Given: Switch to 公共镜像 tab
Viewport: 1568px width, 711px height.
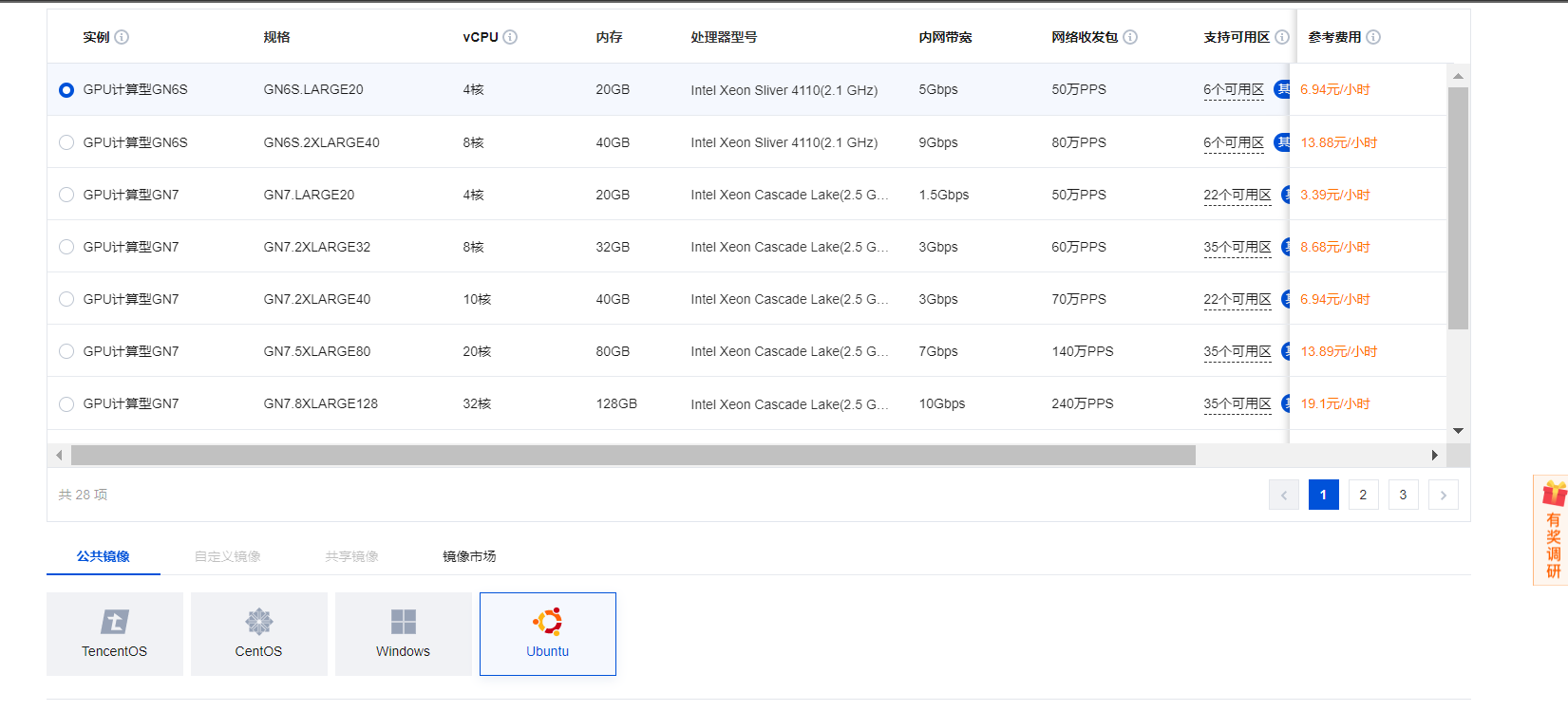Looking at the screenshot, I should 104,556.
